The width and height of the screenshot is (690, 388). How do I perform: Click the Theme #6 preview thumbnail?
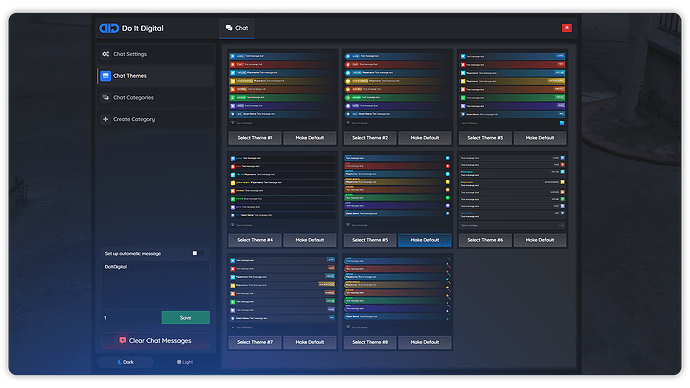(513, 191)
